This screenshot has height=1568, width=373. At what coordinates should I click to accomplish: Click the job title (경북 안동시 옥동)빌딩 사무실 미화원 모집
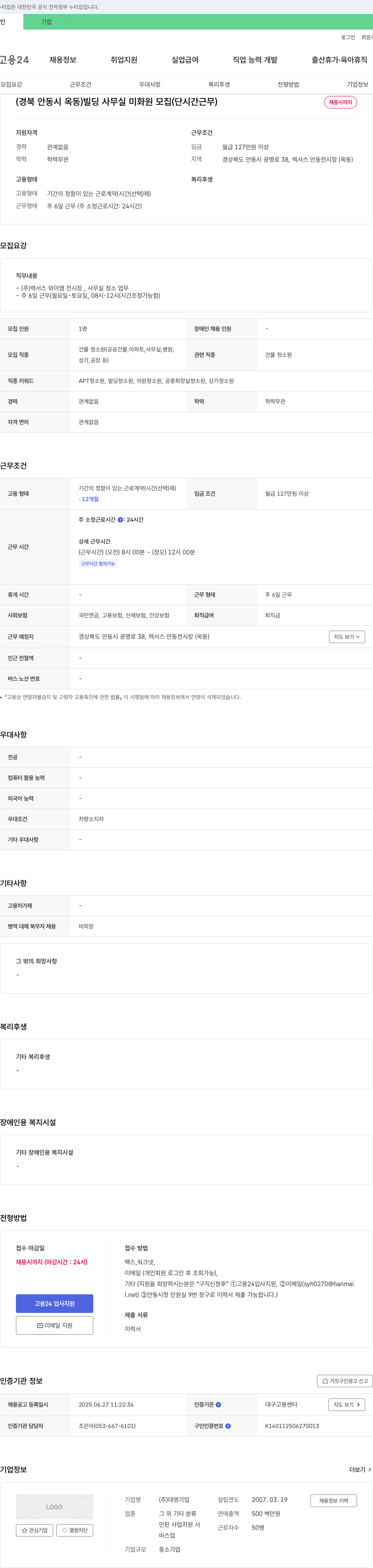[x=116, y=101]
